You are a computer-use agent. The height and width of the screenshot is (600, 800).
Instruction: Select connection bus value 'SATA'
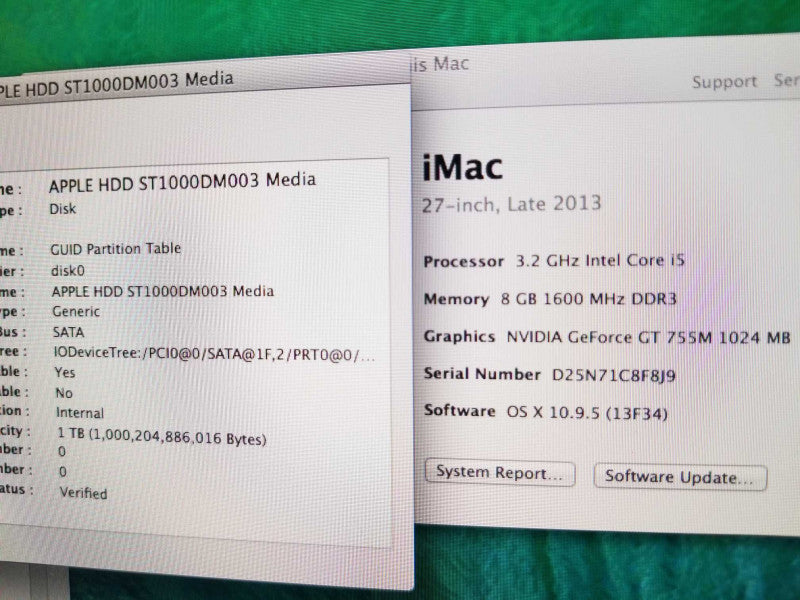click(x=68, y=332)
